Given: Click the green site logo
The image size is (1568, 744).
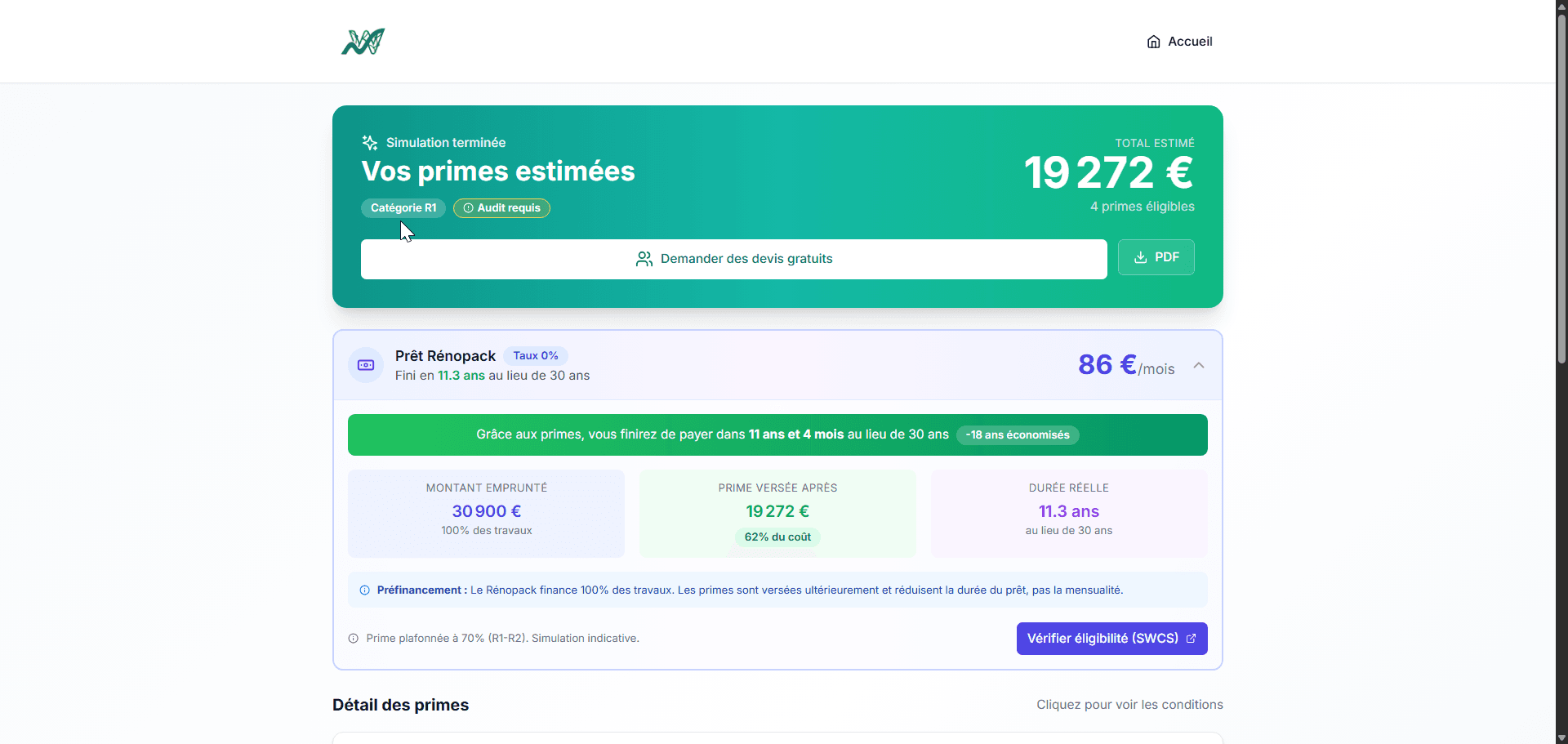Looking at the screenshot, I should 363,42.
